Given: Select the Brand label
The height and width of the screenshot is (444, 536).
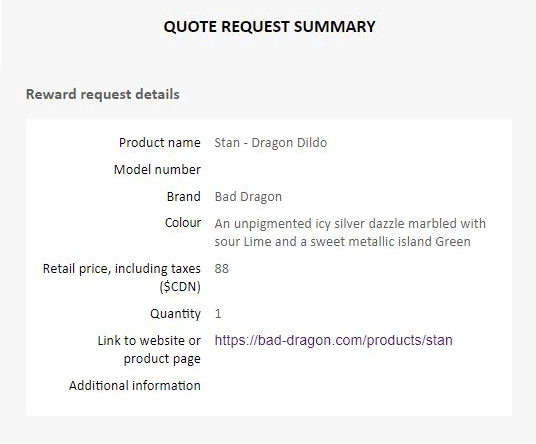Looking at the screenshot, I should [184, 197].
